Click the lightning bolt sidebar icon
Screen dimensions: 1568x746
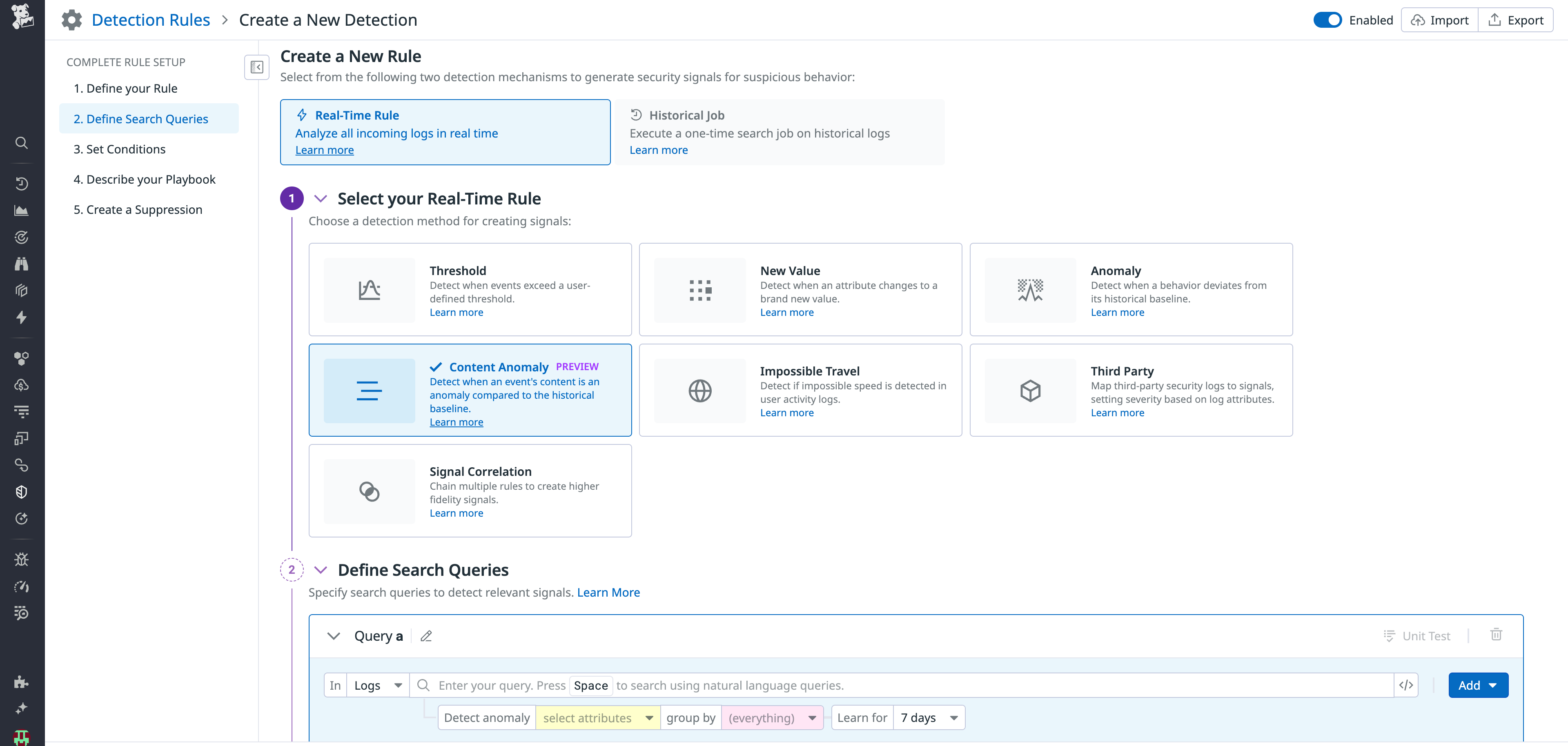[x=21, y=317]
